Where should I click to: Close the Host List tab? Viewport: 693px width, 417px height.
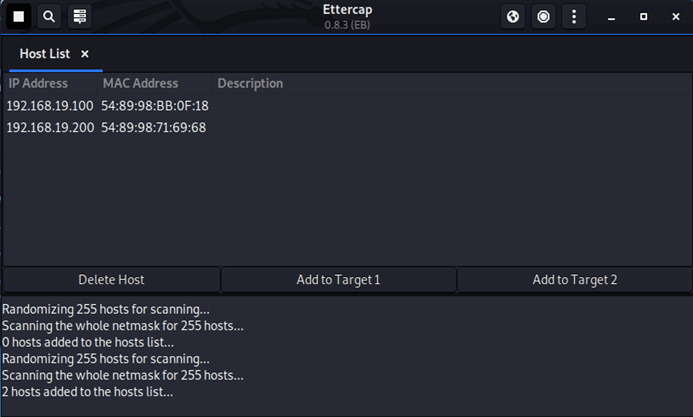point(85,54)
